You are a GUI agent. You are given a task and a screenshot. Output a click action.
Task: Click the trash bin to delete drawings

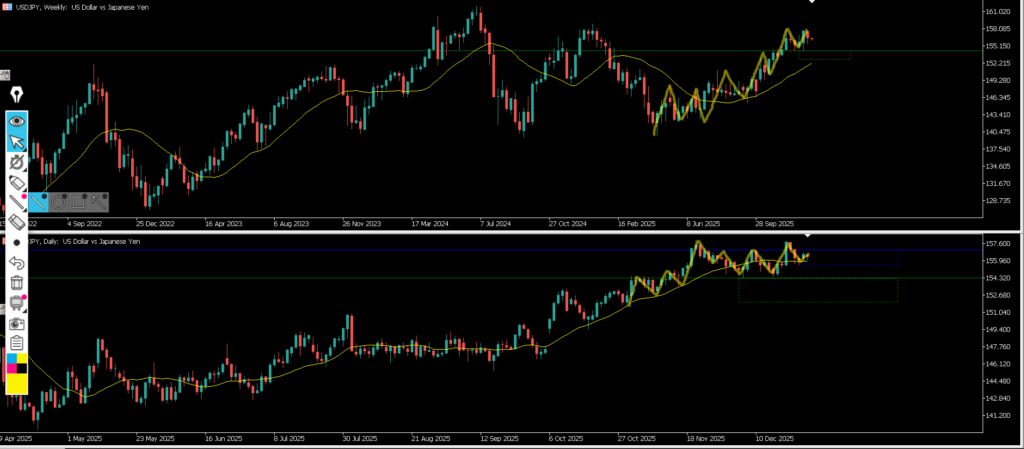[17, 283]
